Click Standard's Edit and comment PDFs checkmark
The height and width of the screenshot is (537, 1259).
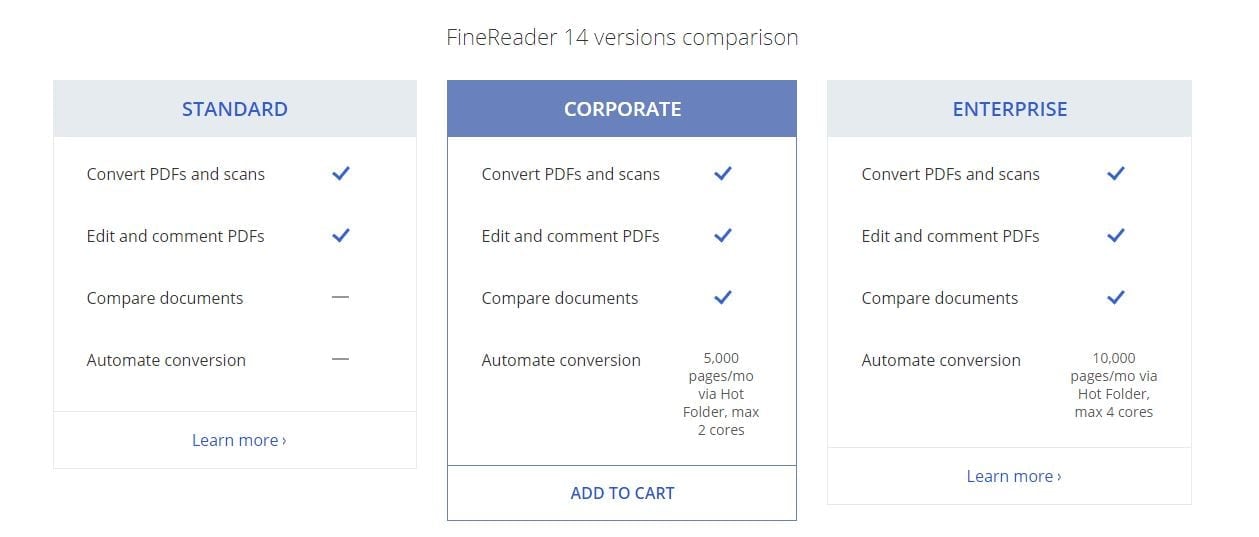pos(340,236)
